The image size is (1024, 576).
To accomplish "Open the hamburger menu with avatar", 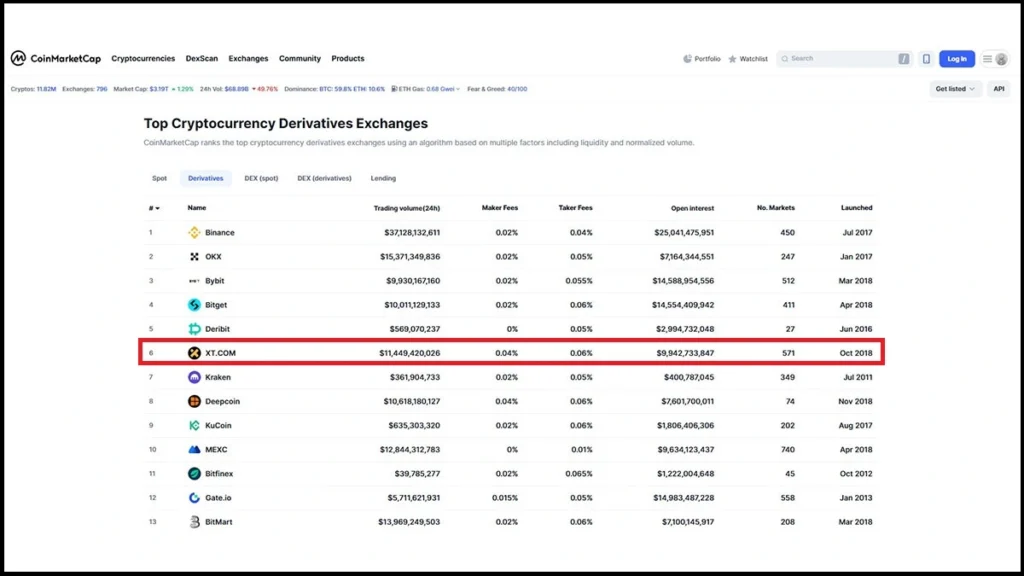I will 995,59.
